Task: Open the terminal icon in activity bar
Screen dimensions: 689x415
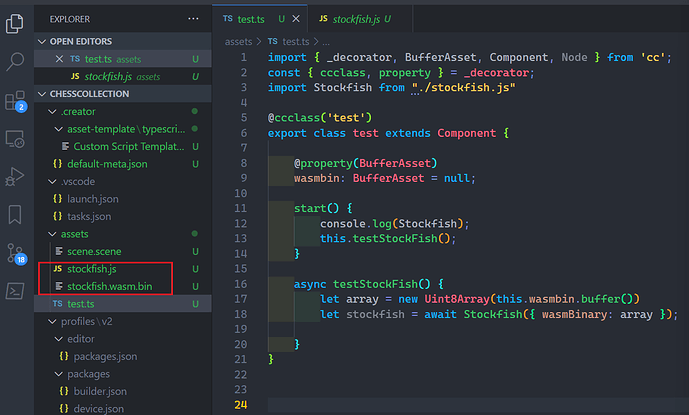Action: (x=15, y=291)
